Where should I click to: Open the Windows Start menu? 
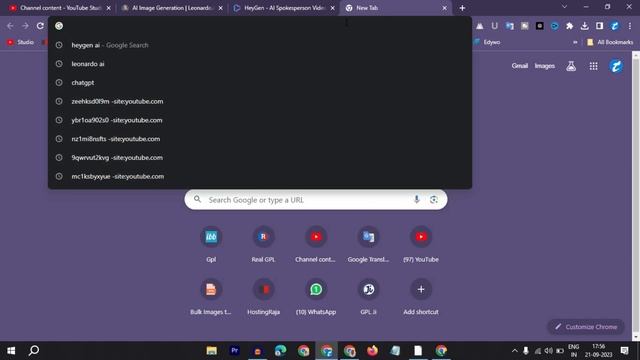tap(11, 351)
